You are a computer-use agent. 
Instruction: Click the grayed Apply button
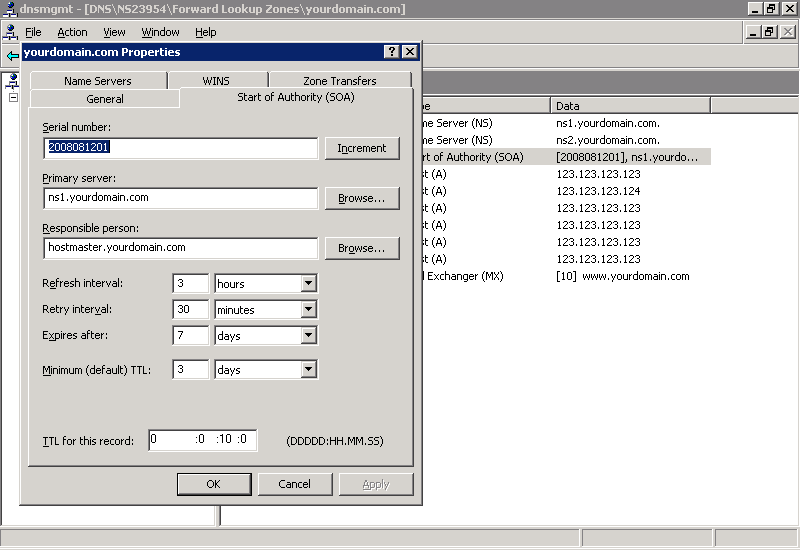click(x=376, y=484)
